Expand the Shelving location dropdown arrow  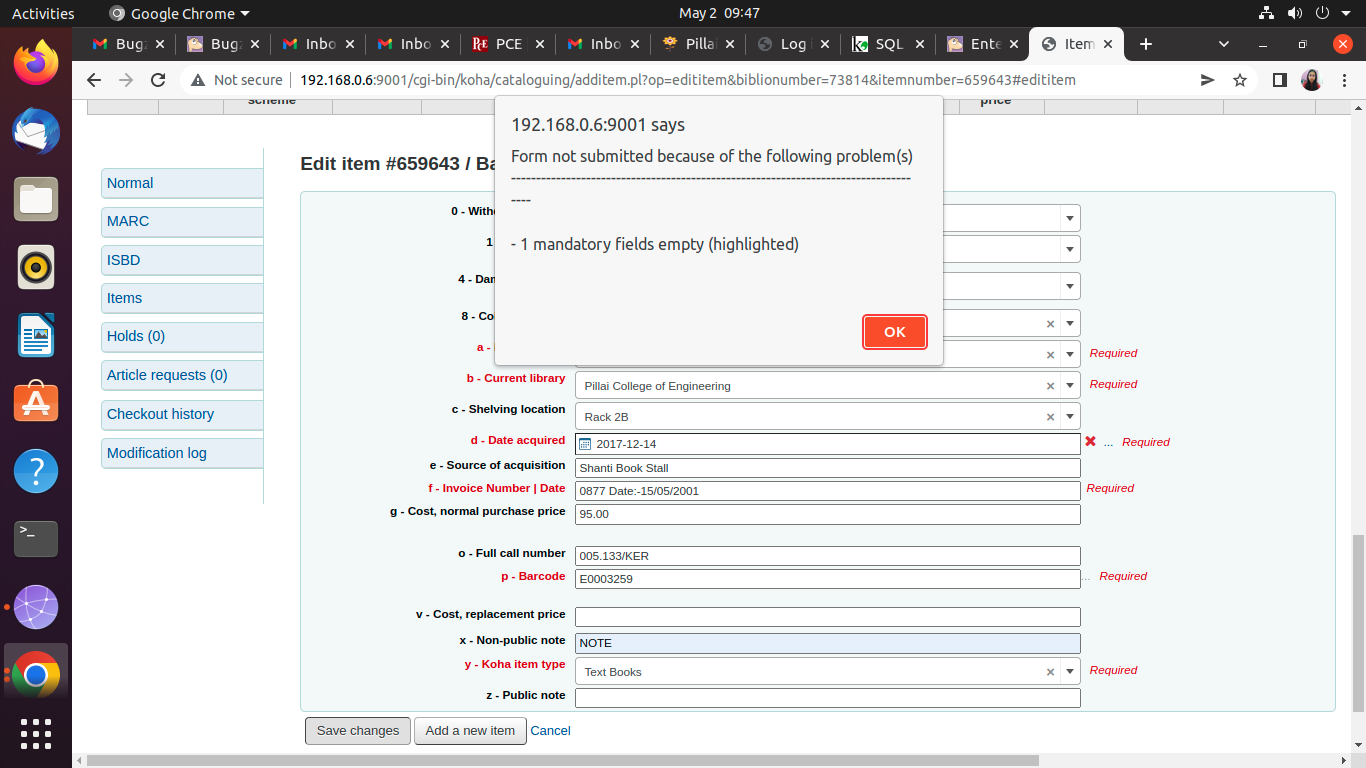click(x=1070, y=417)
